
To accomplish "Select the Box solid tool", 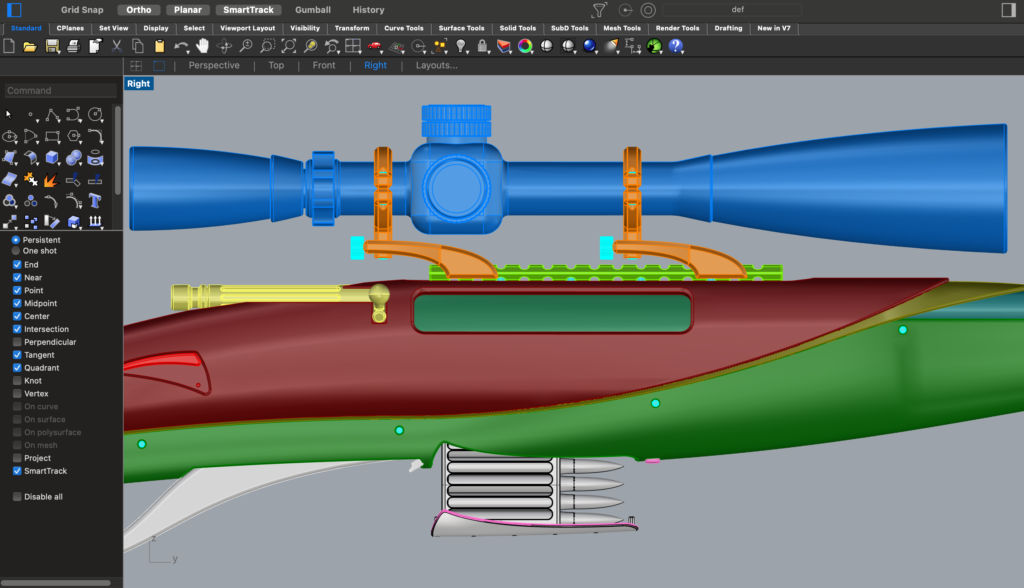I will pyautogui.click(x=53, y=158).
